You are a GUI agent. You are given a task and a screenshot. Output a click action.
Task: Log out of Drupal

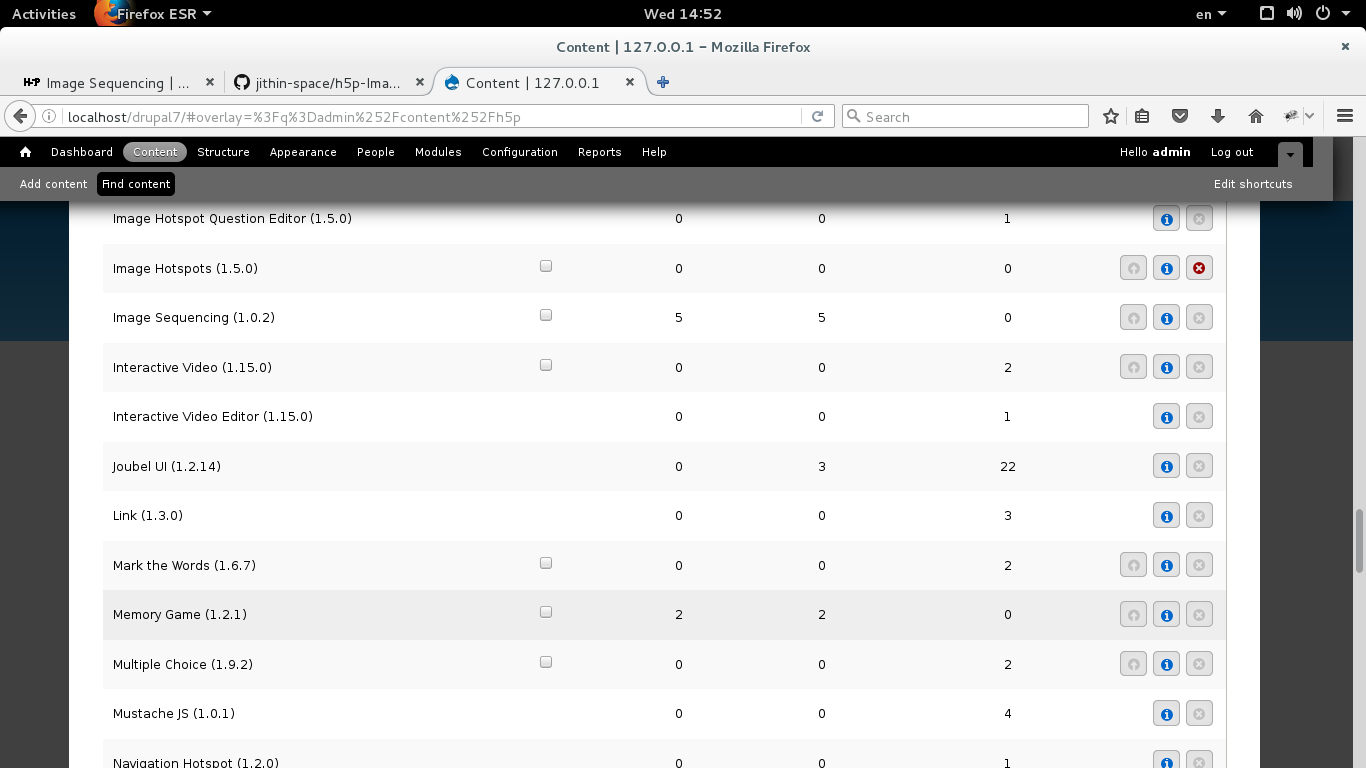click(x=1232, y=152)
